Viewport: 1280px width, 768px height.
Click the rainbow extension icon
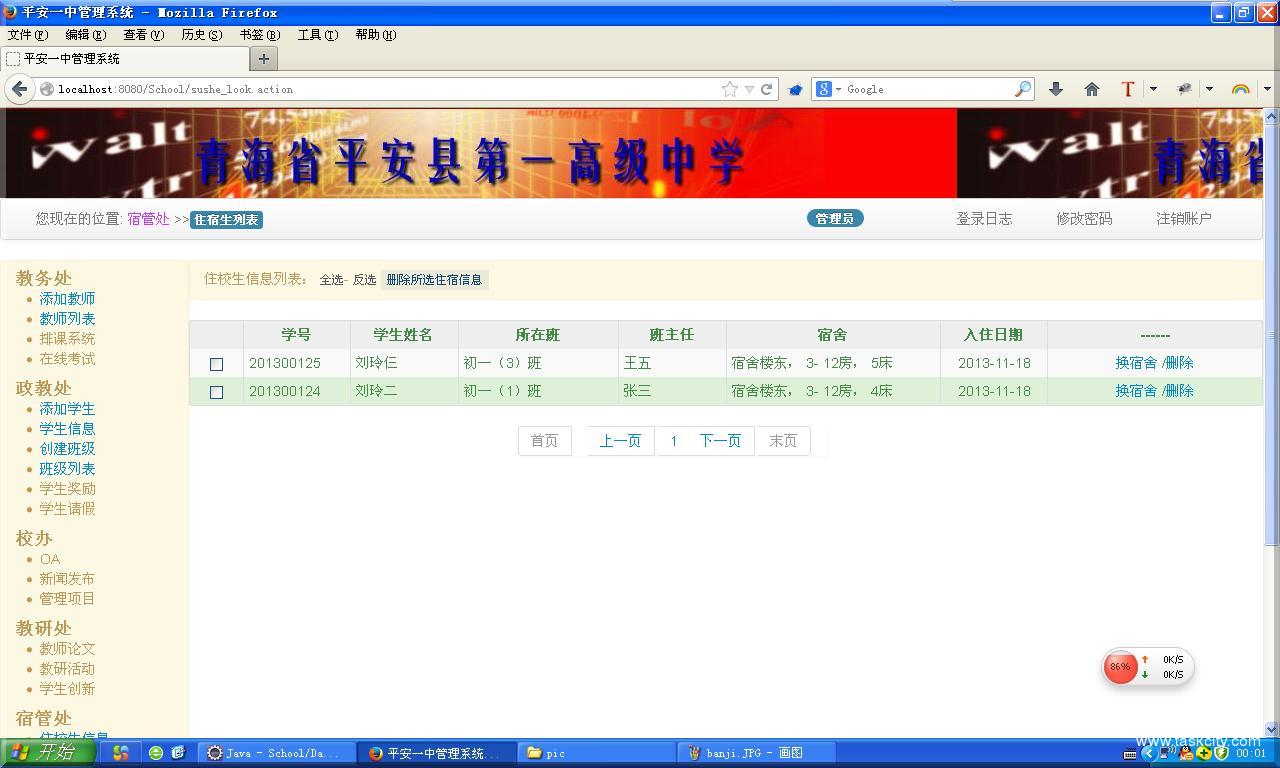click(x=1241, y=88)
